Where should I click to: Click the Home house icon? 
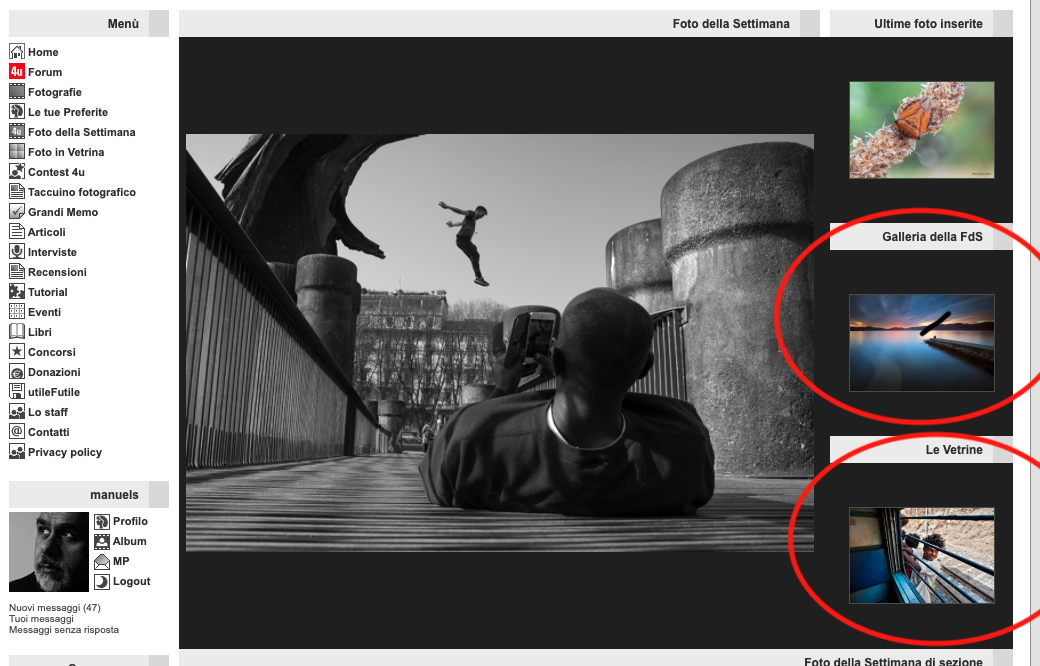[17, 52]
